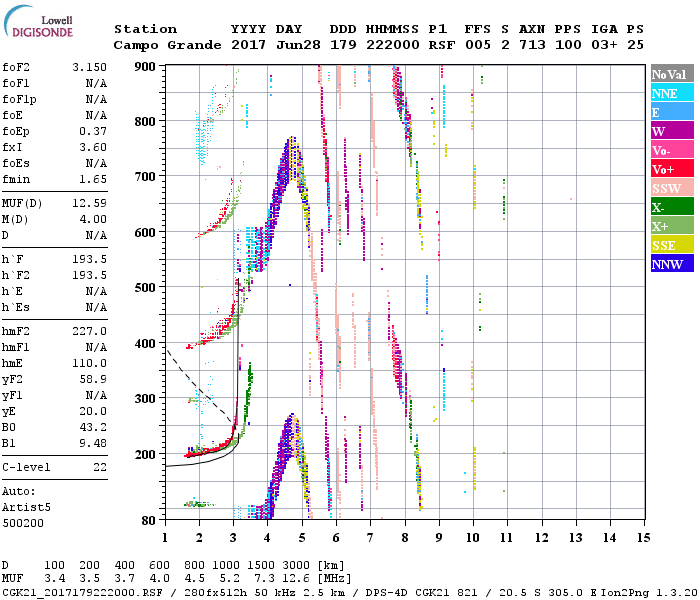Select the X- dark green legend swatch
Viewport: 700px width, 600px height.
coord(672,207)
